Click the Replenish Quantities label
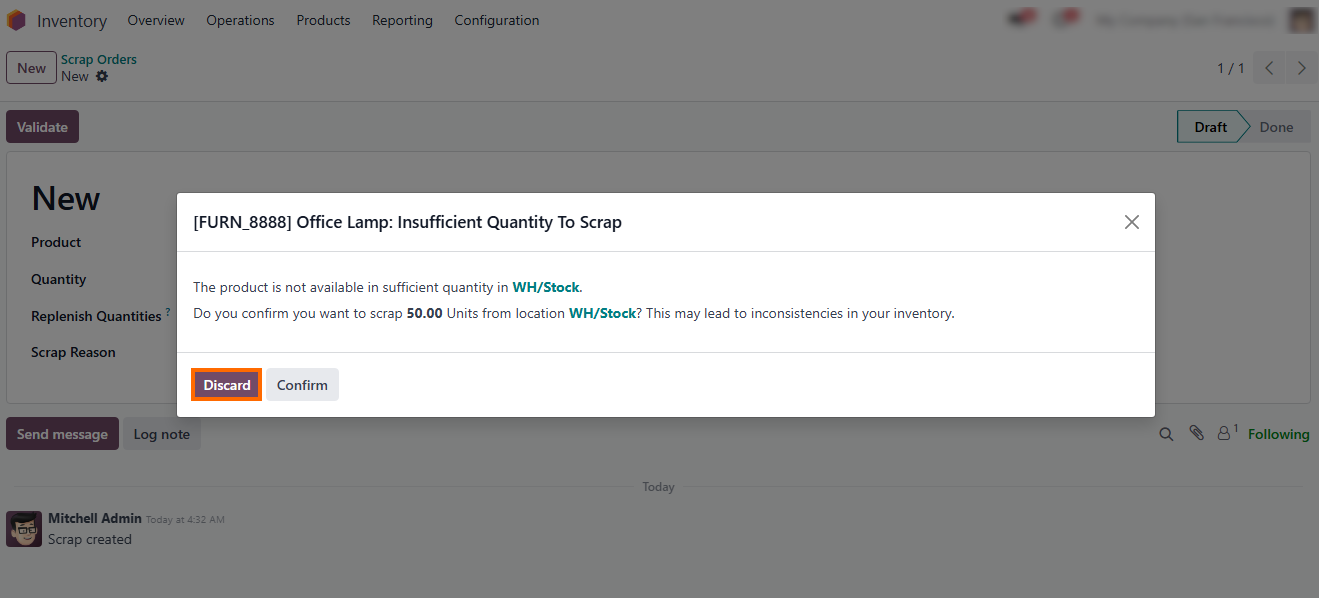 (x=96, y=316)
